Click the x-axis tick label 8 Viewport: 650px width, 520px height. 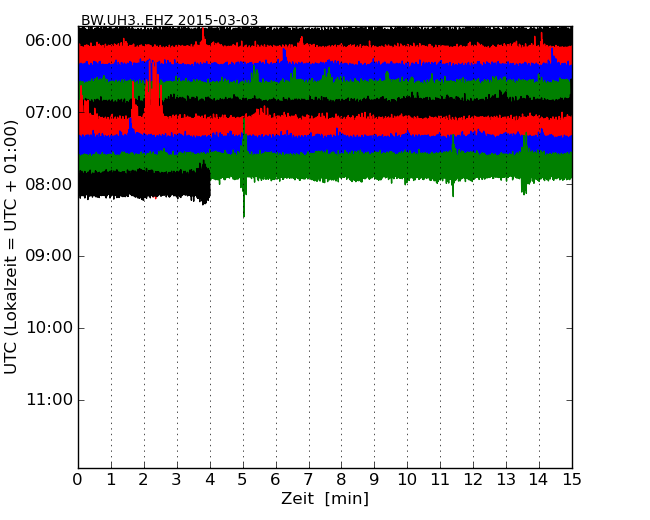click(x=341, y=480)
